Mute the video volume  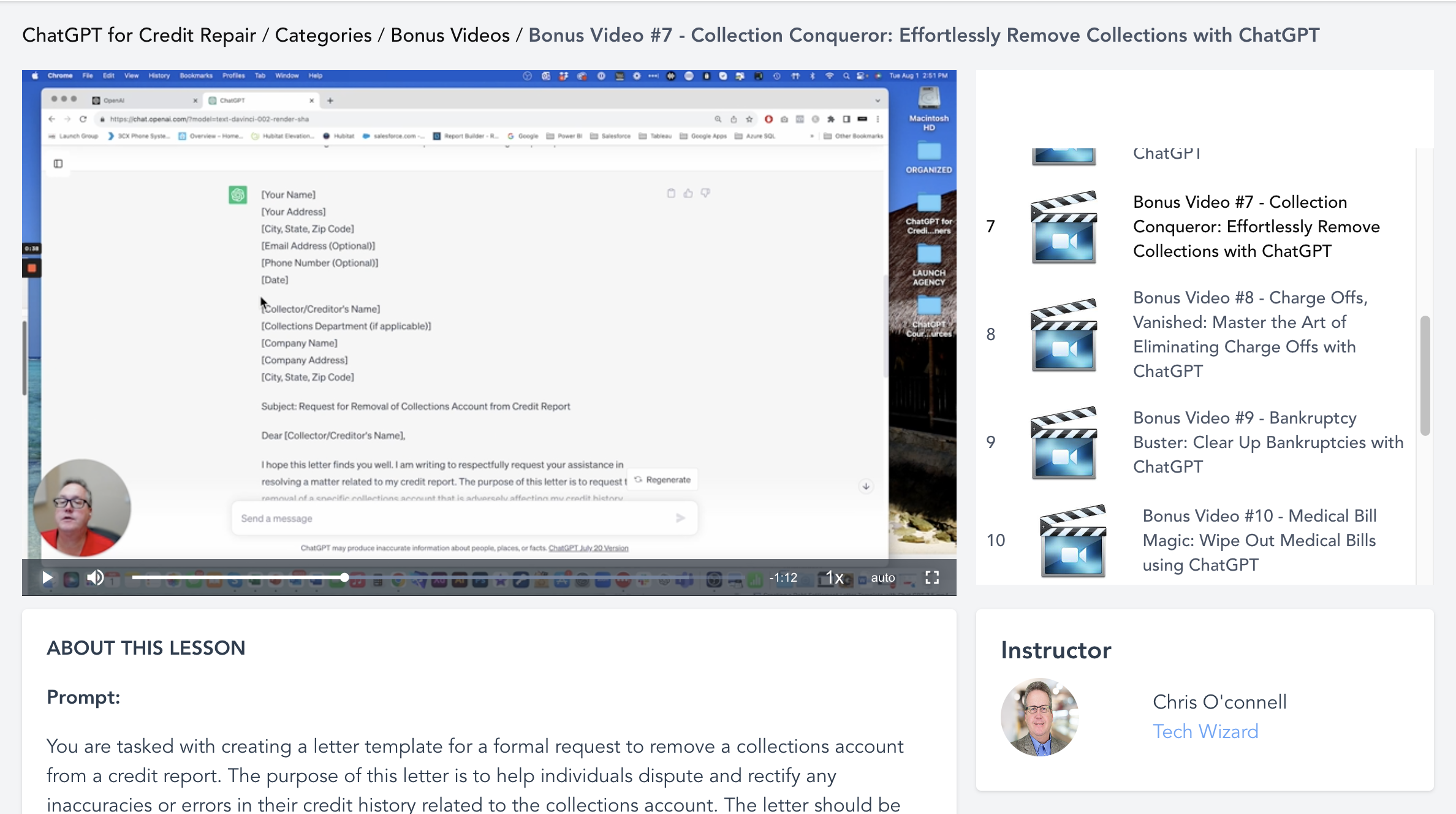coord(95,577)
